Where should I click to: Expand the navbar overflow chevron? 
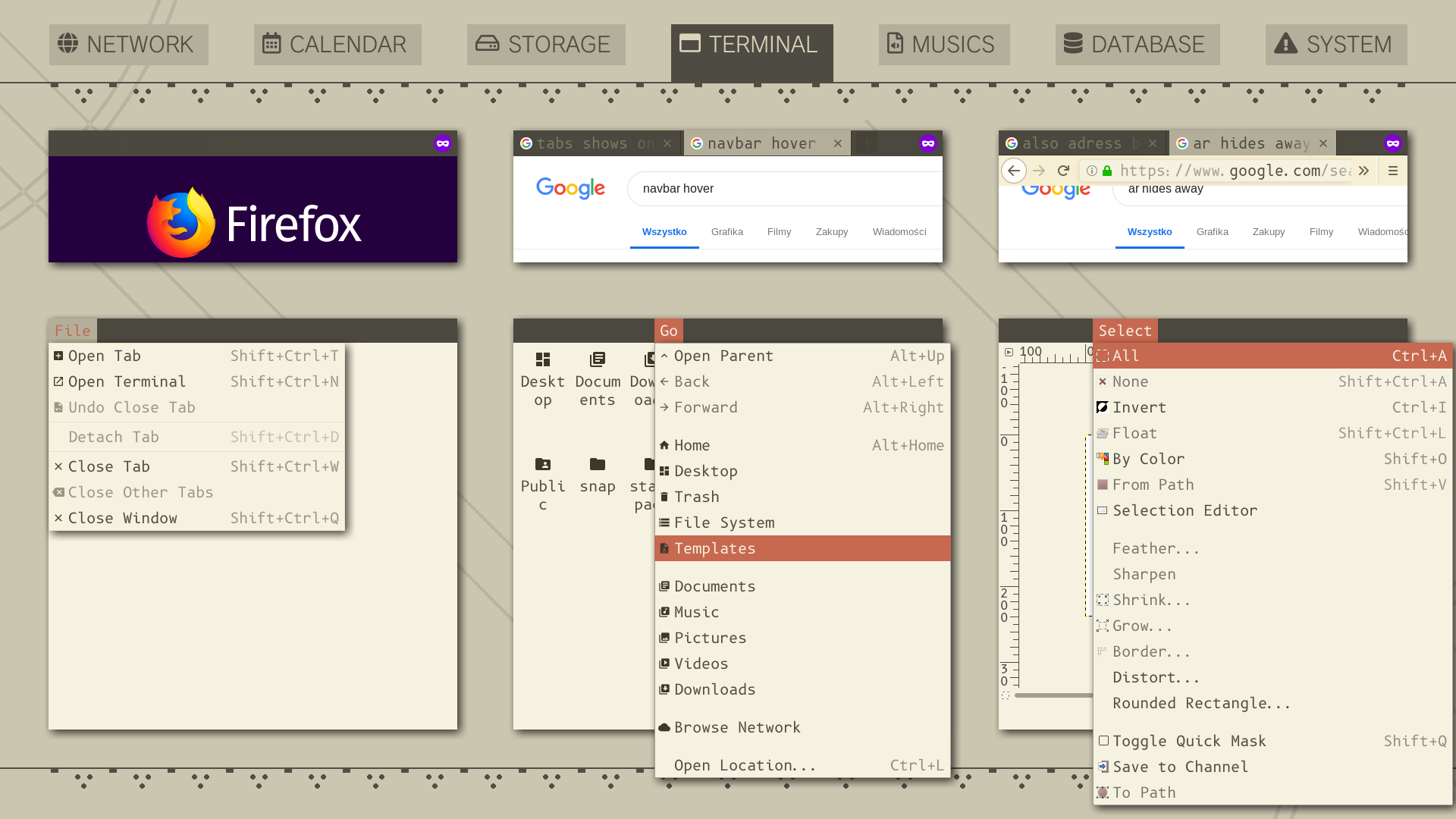click(x=1363, y=171)
